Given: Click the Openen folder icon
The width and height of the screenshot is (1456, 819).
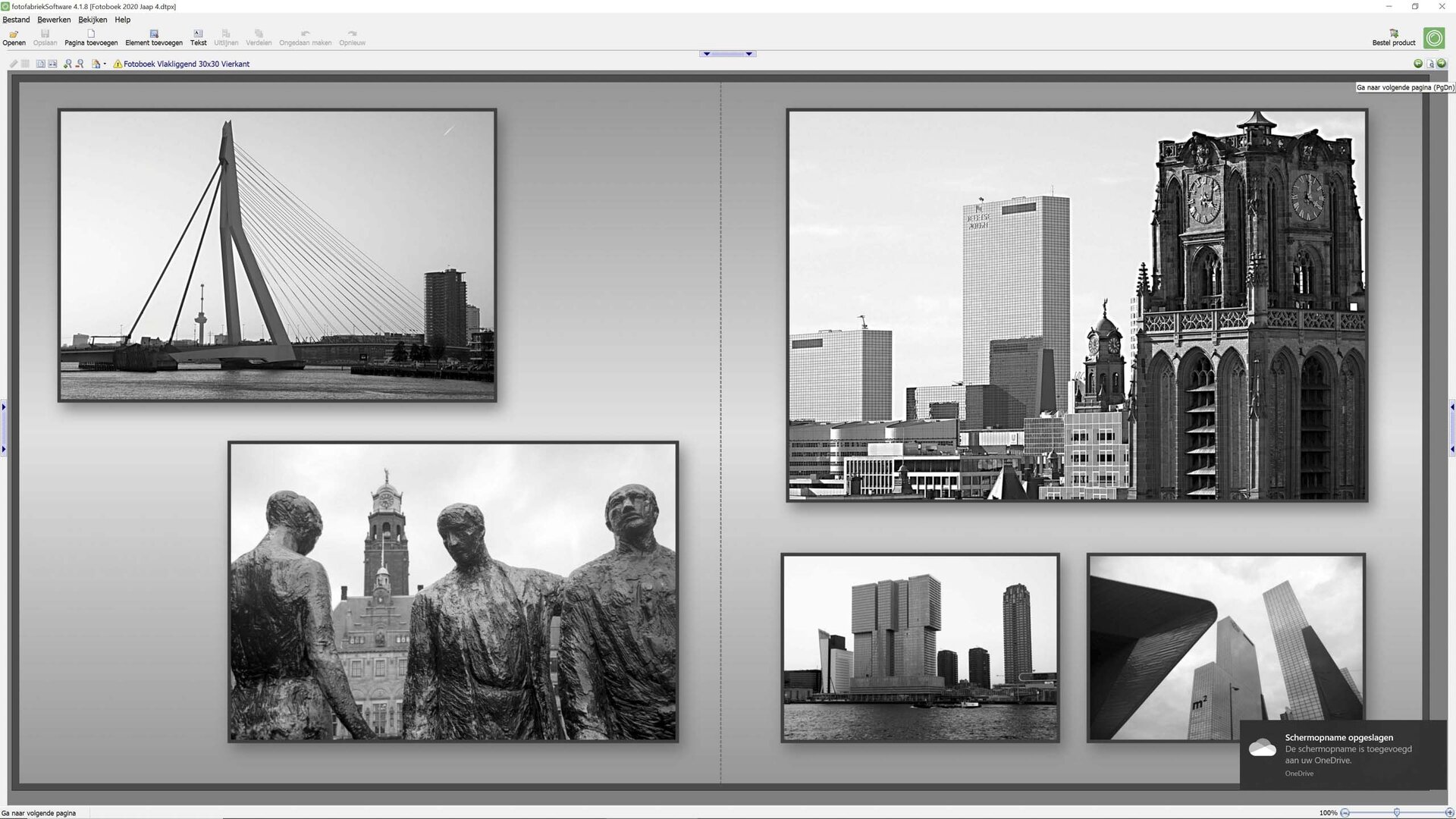Looking at the screenshot, I should 14,34.
